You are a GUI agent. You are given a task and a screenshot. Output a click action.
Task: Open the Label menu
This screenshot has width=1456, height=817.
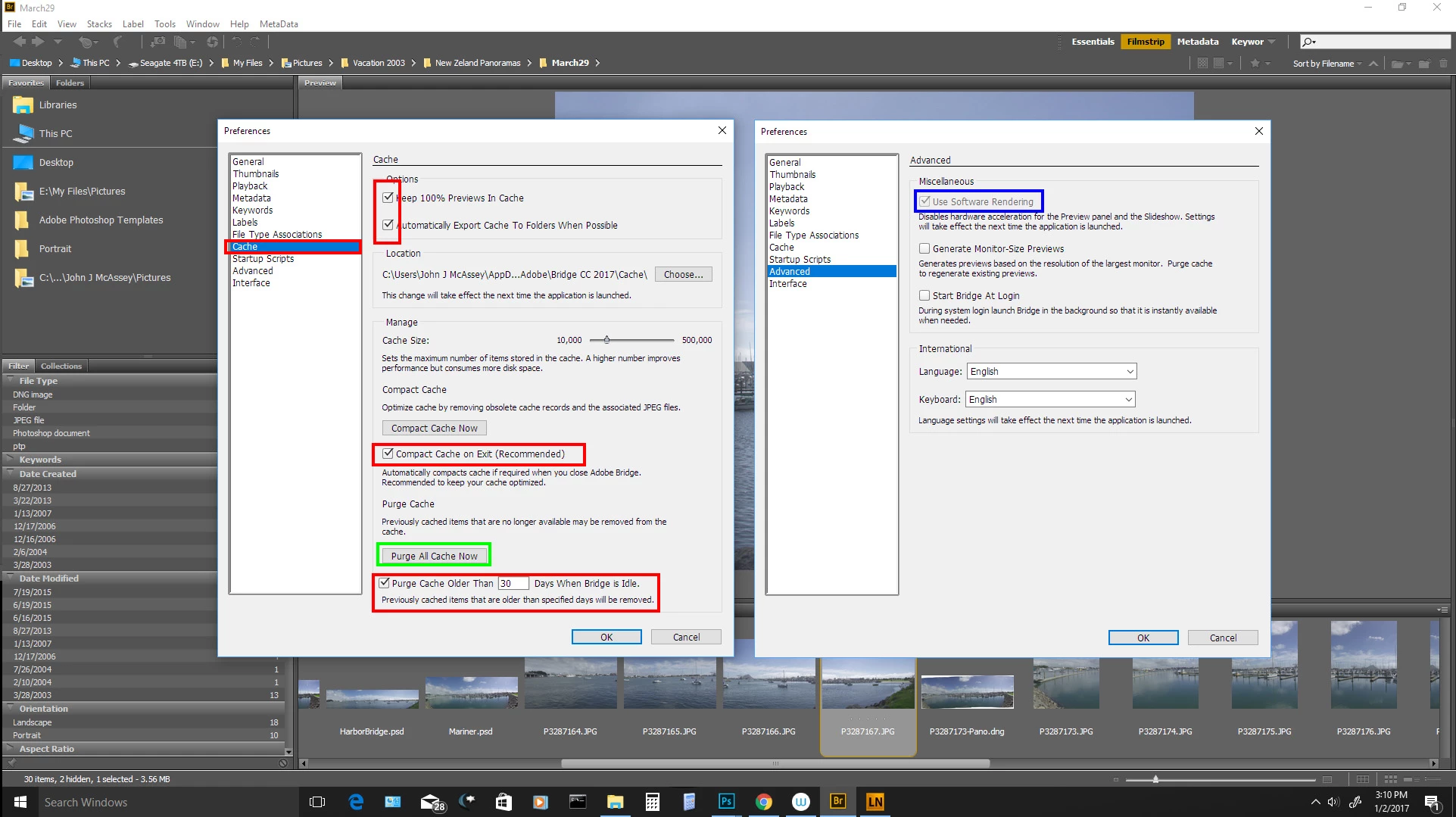pyautogui.click(x=133, y=23)
